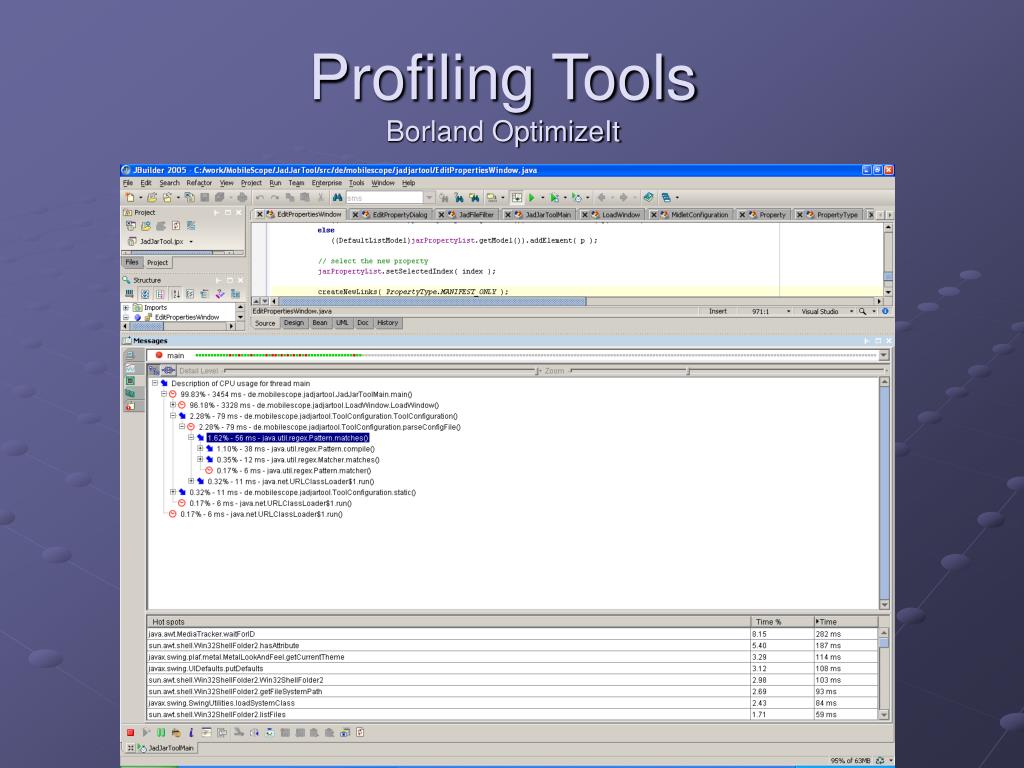This screenshot has height=768, width=1024.
Task: Switch to the MidletConfiguration editor tab
Action: [694, 214]
